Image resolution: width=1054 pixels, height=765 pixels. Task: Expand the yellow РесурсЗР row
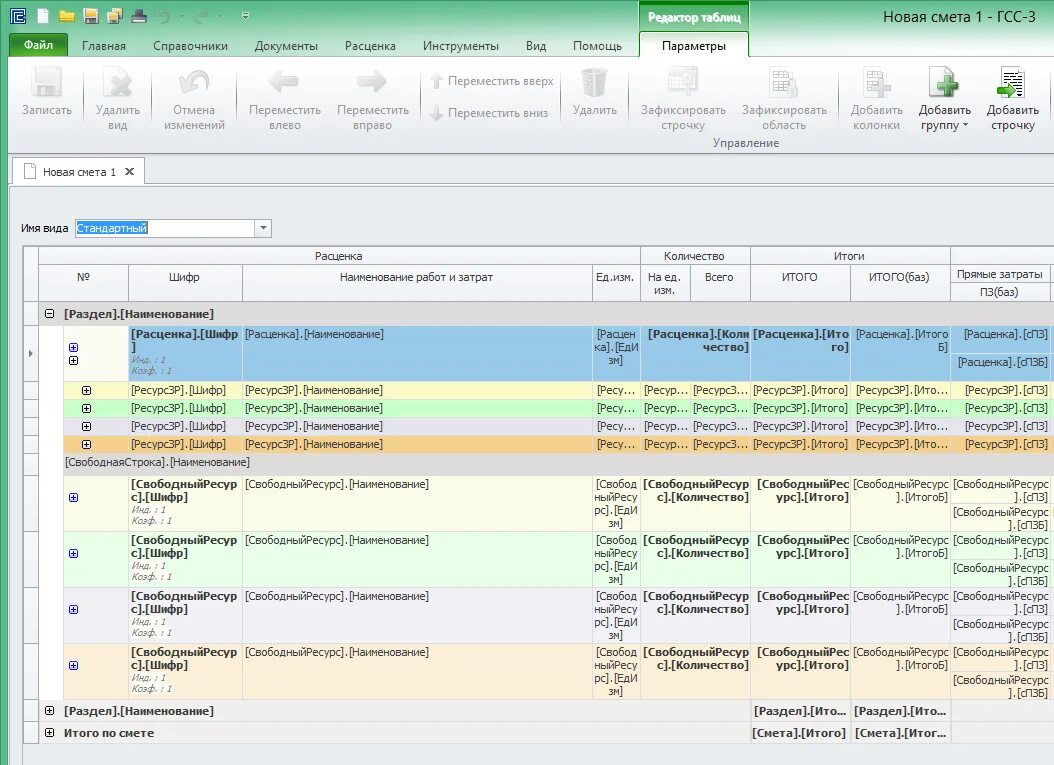click(x=86, y=390)
